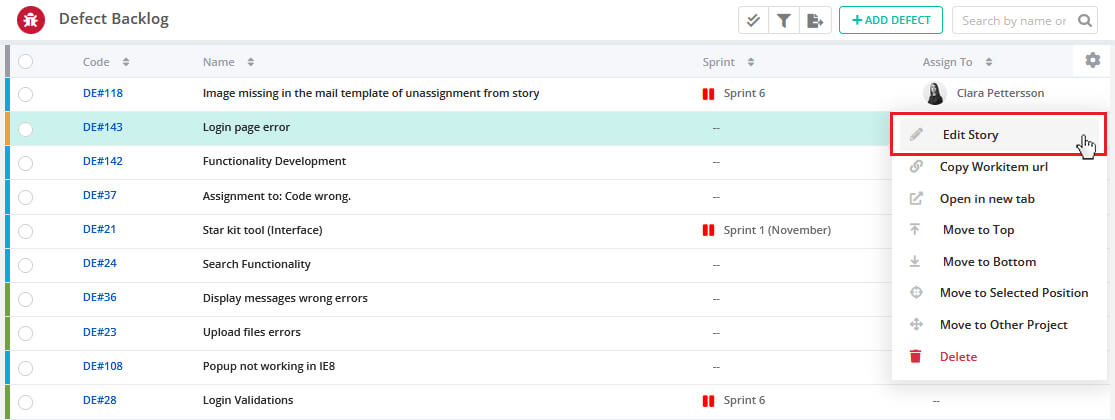This screenshot has height=420, width=1115.
Task: Click the red bug Defect Backlog icon
Action: click(31, 21)
